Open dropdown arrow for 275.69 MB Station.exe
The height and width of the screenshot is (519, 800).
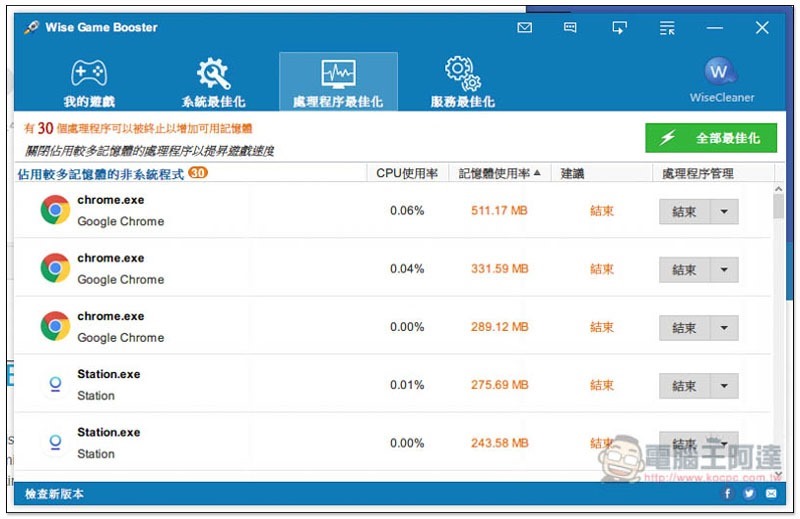[725, 386]
